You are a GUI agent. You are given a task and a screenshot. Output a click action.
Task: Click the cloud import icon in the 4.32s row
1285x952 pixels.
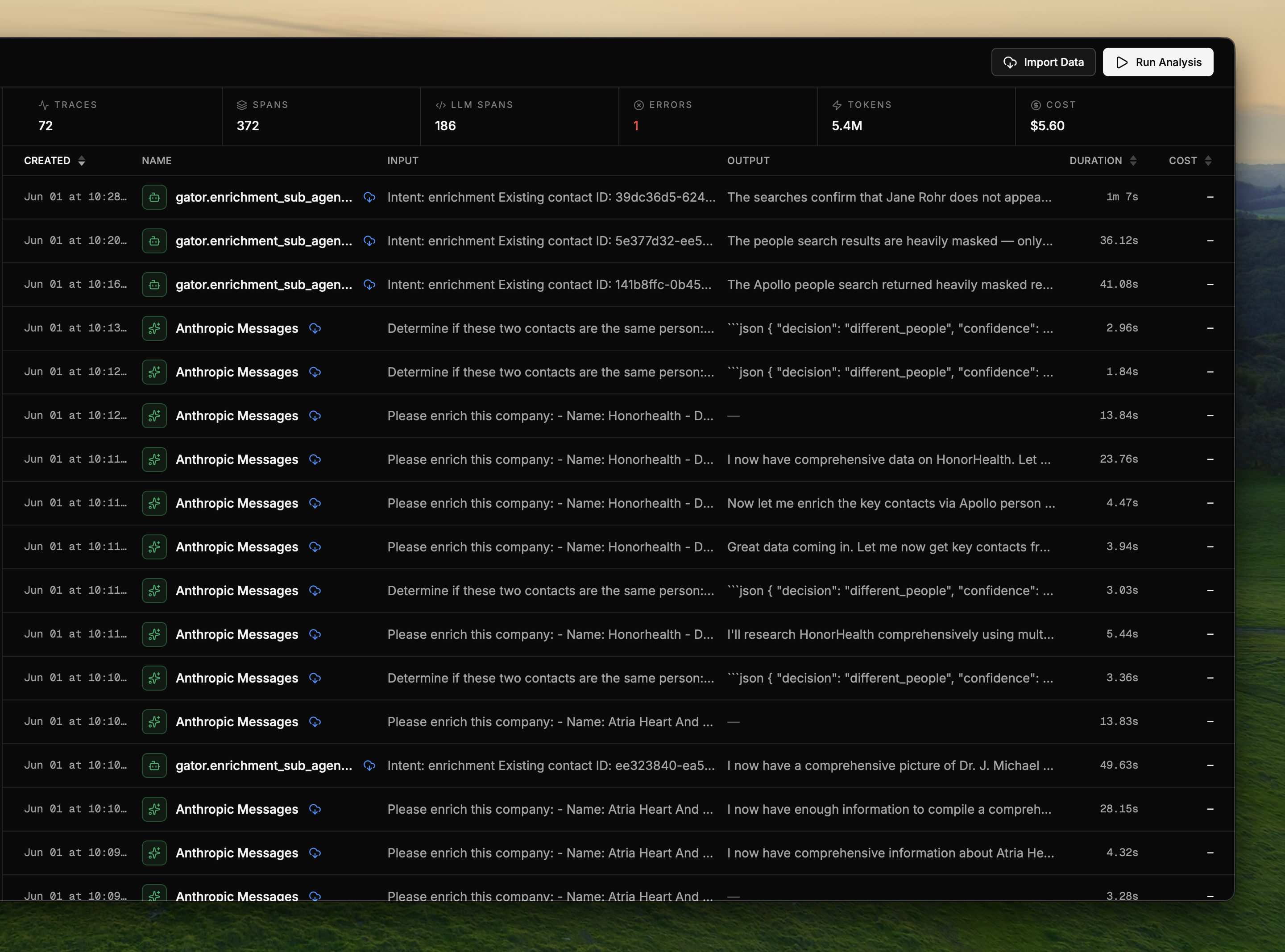(x=315, y=853)
